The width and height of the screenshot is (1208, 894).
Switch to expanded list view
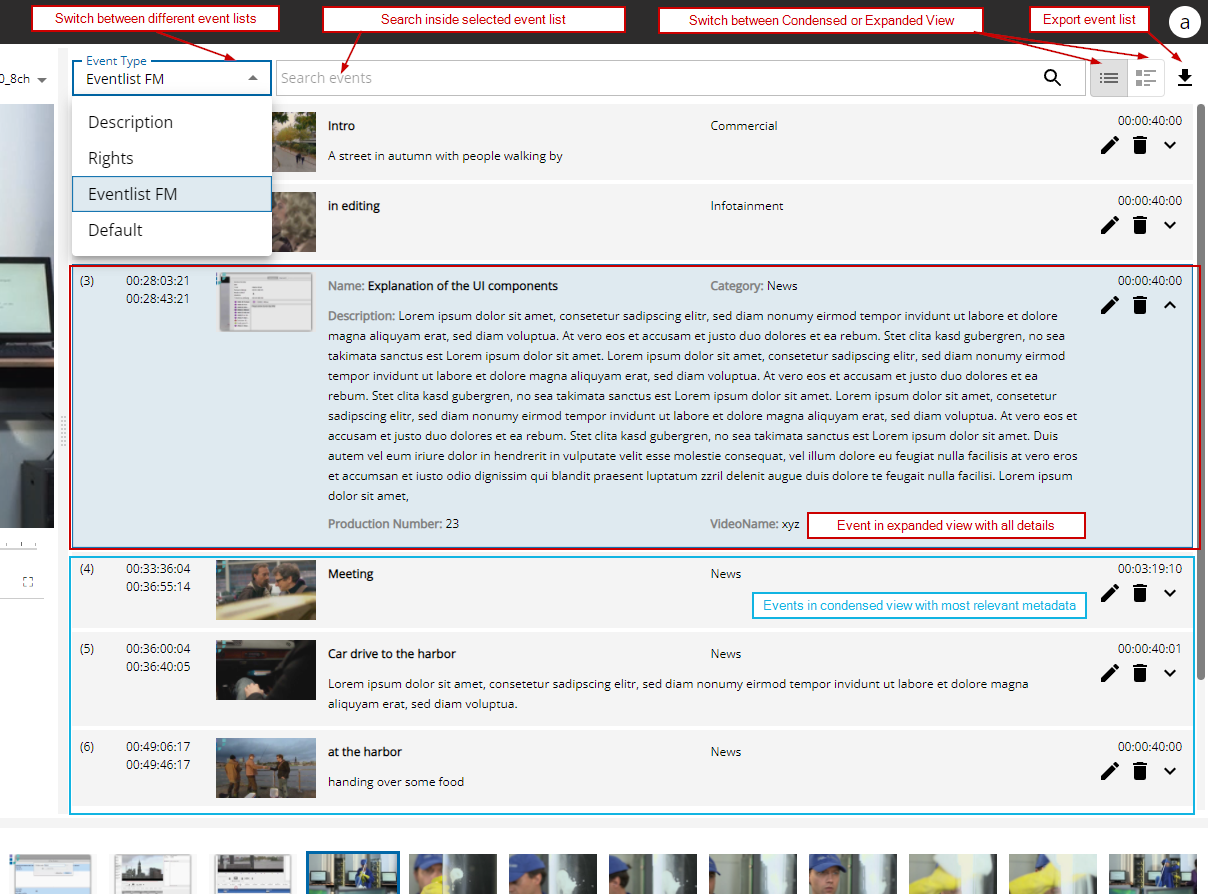(x=1146, y=78)
